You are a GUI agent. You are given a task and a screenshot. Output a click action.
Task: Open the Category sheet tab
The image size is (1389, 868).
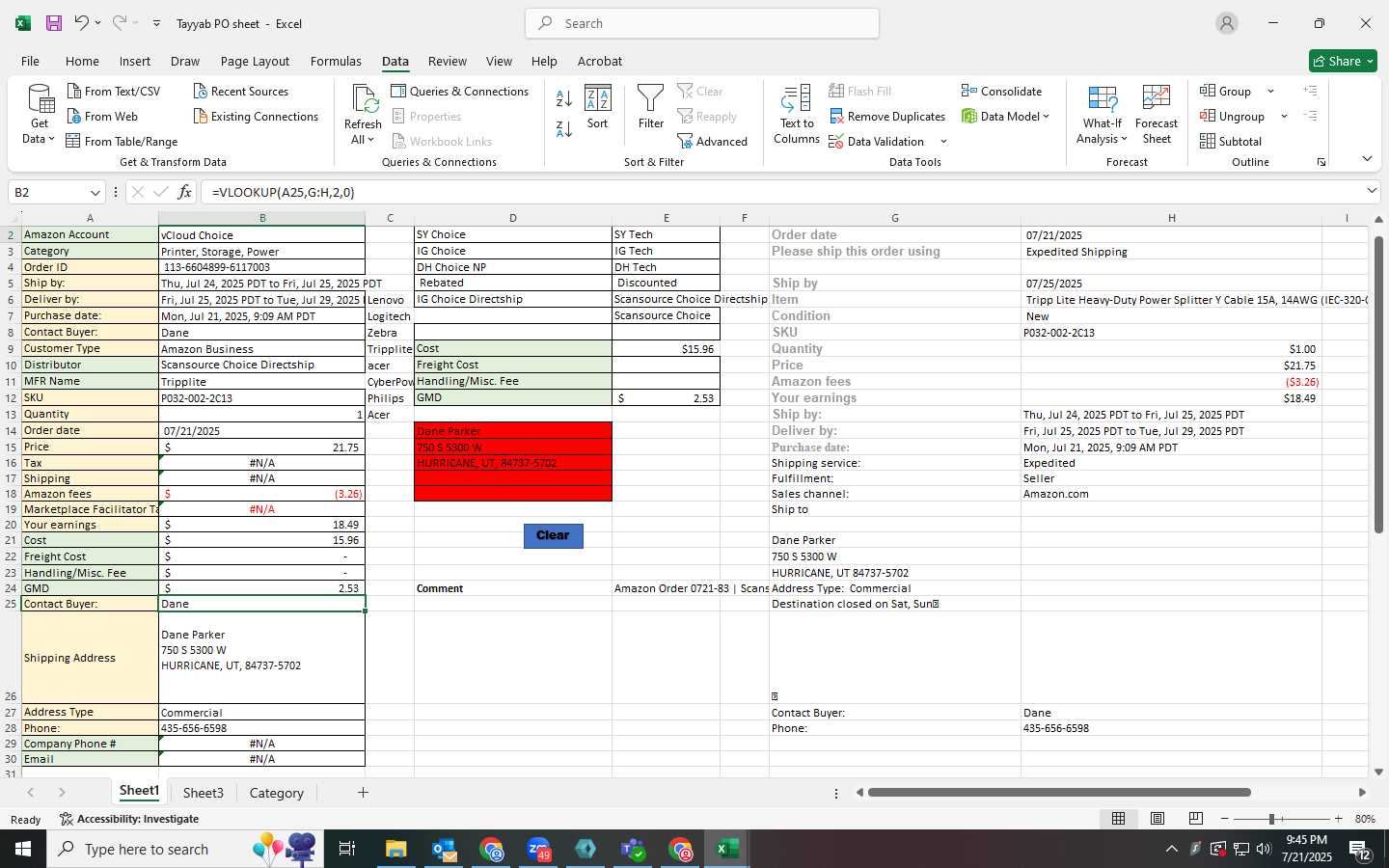277,793
